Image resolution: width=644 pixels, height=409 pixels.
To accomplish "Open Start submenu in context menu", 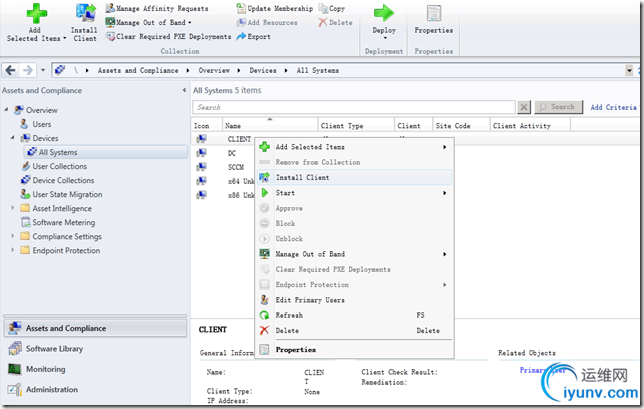I will 354,193.
